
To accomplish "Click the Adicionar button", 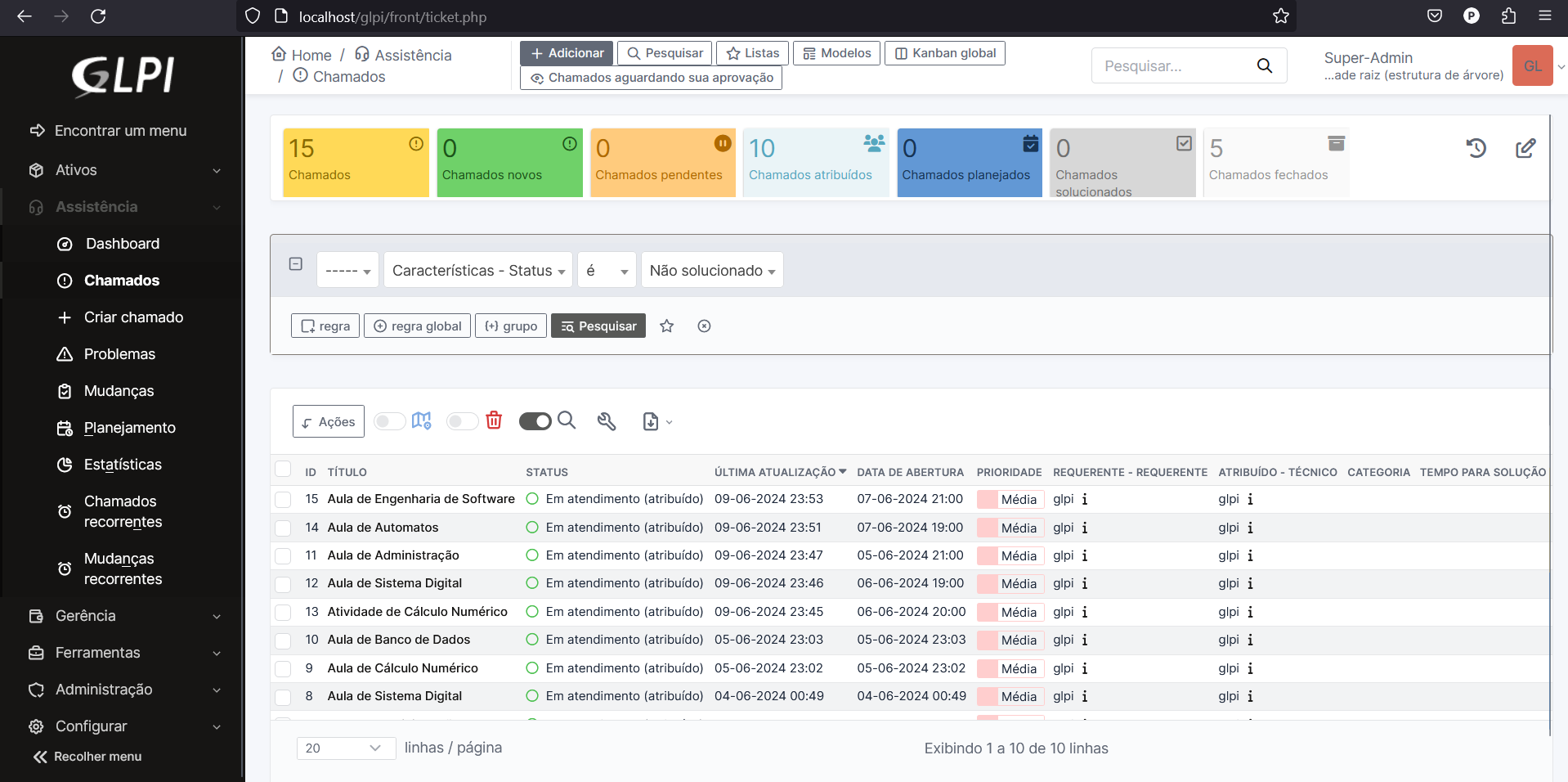I will coord(567,53).
